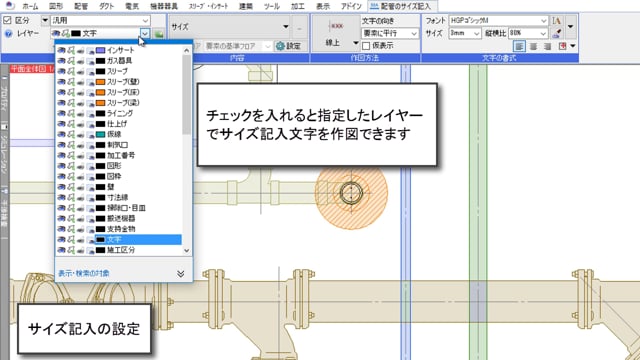Click the purple インサート color swatch

click(100, 50)
